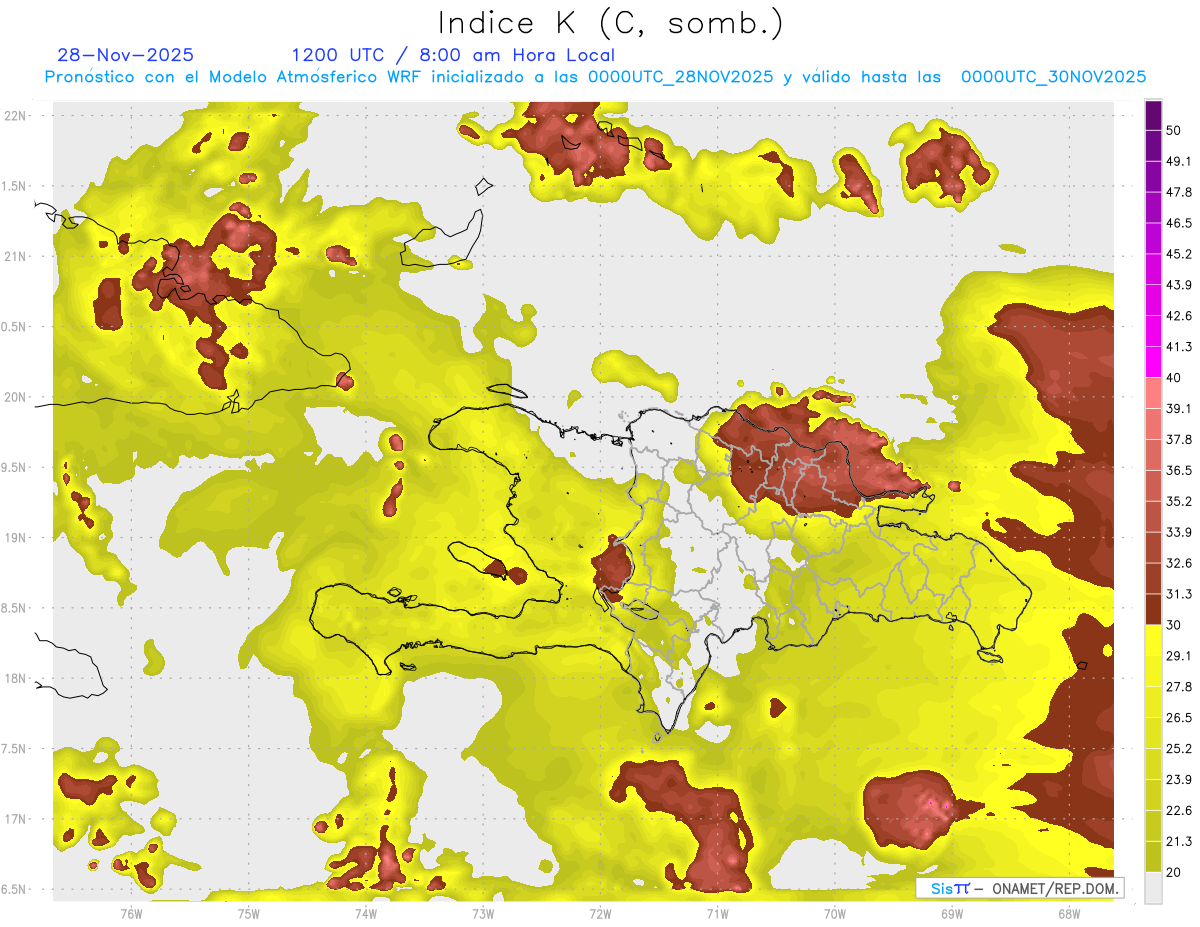Click the "68W" longitude label
Viewport: 1200px width, 927px height.
coord(1068,914)
